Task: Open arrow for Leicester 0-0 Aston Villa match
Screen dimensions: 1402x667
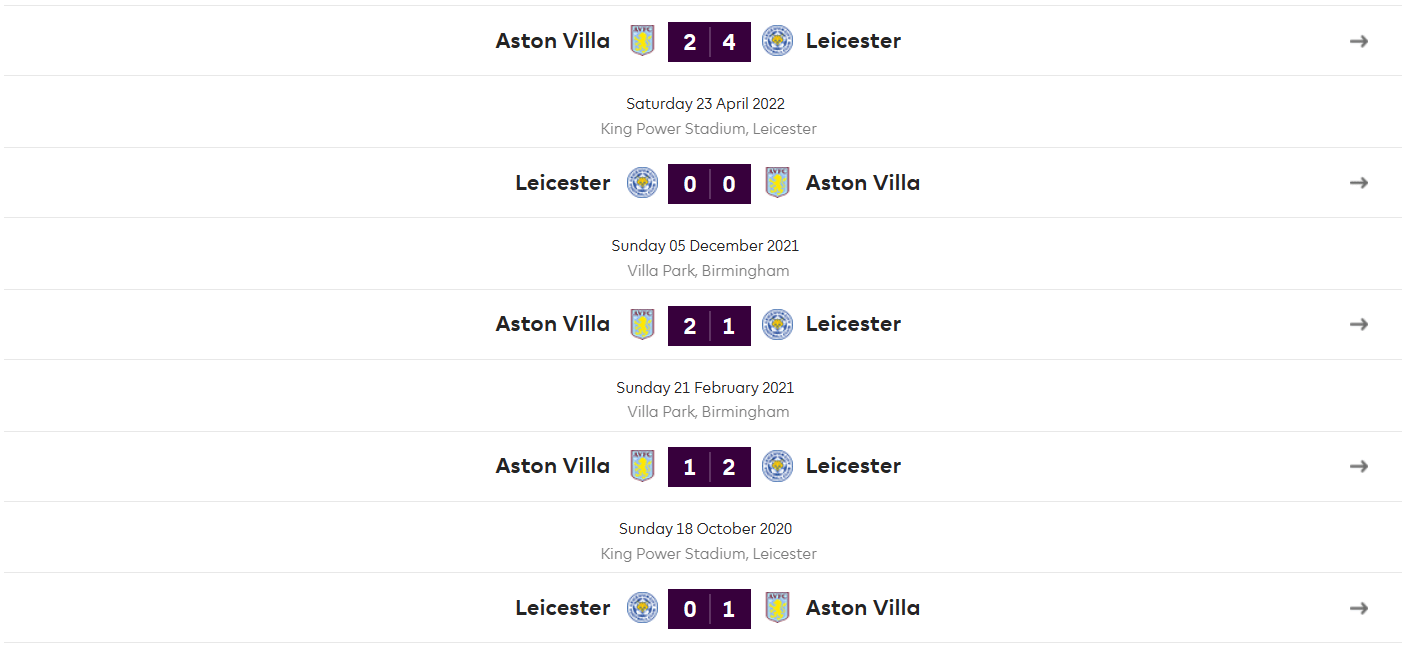Action: 1358,183
